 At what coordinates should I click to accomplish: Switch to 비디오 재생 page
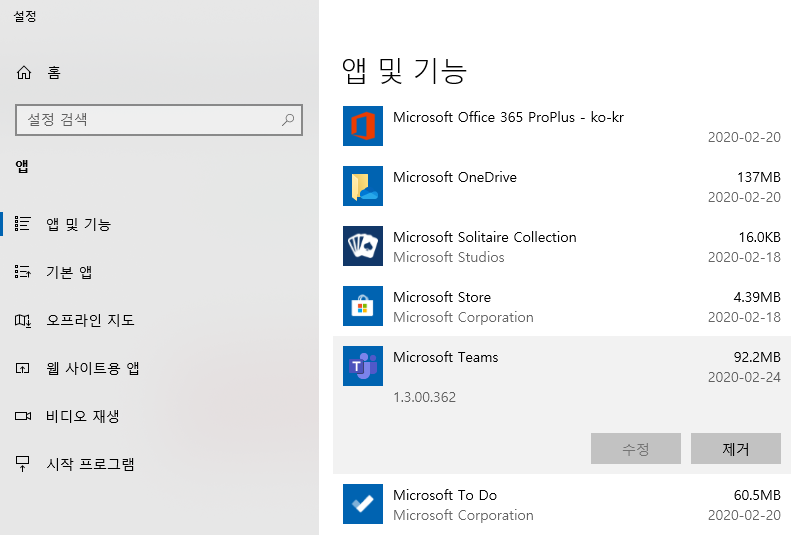tap(83, 416)
